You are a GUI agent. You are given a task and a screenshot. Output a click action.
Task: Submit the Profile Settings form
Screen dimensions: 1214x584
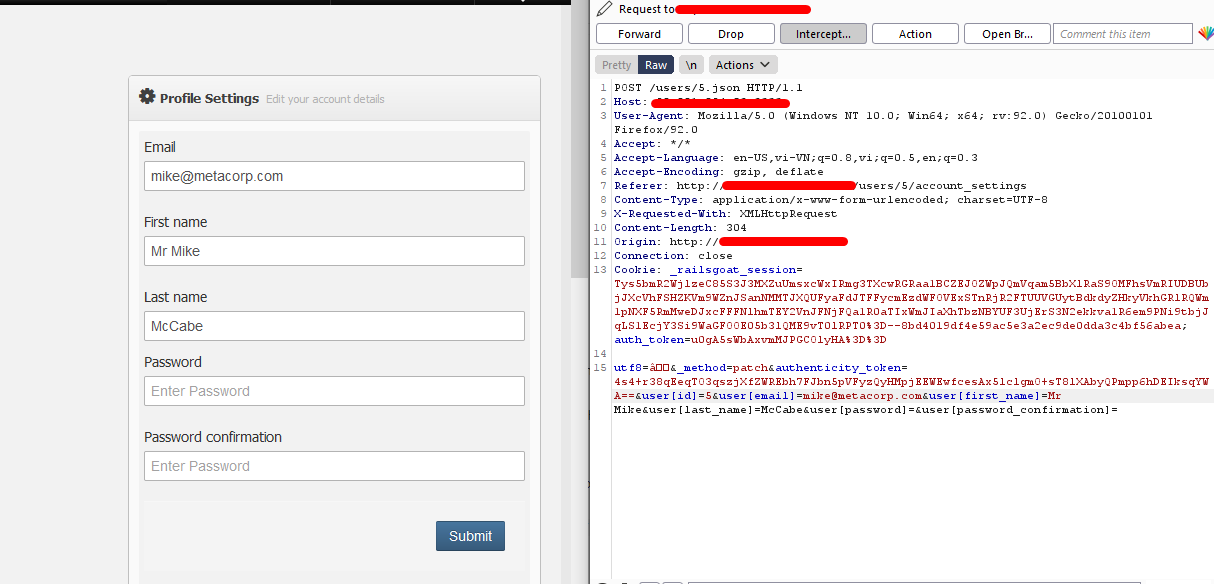point(470,536)
